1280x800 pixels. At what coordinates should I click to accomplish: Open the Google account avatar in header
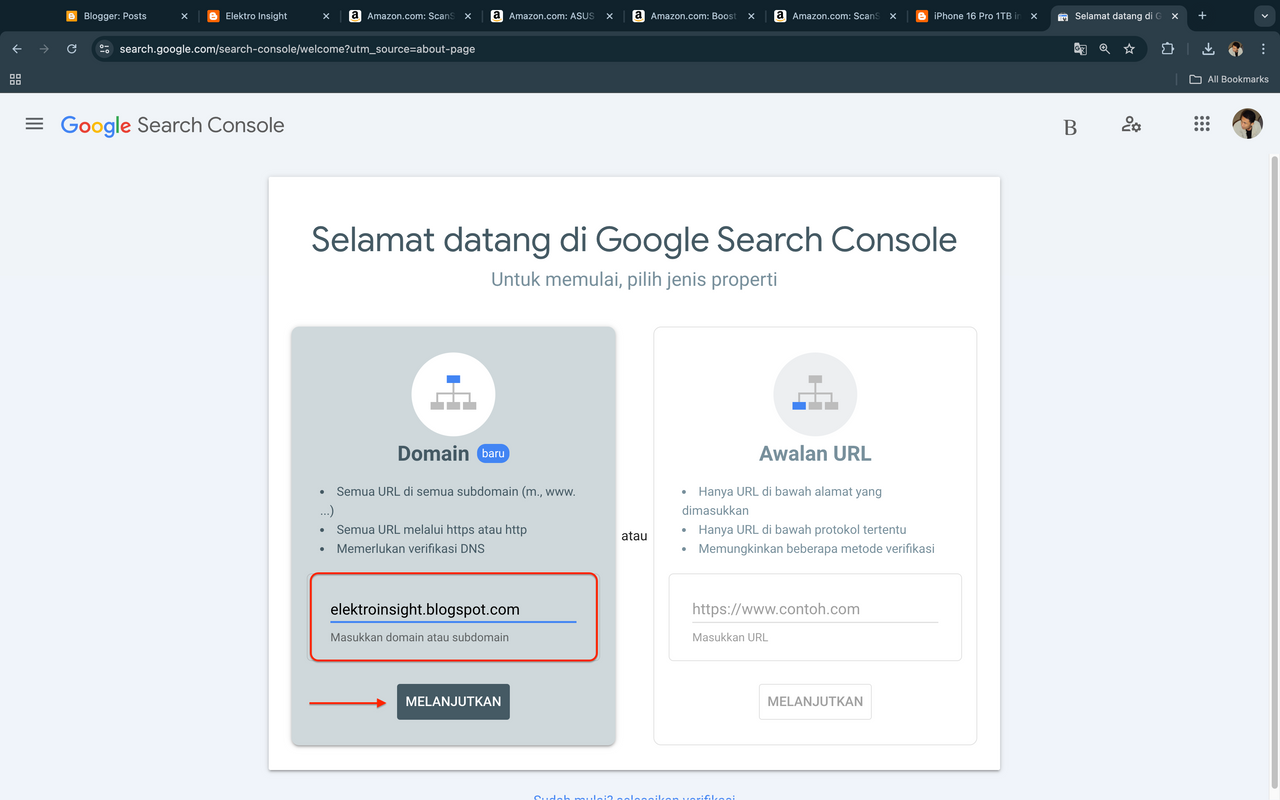(1247, 124)
